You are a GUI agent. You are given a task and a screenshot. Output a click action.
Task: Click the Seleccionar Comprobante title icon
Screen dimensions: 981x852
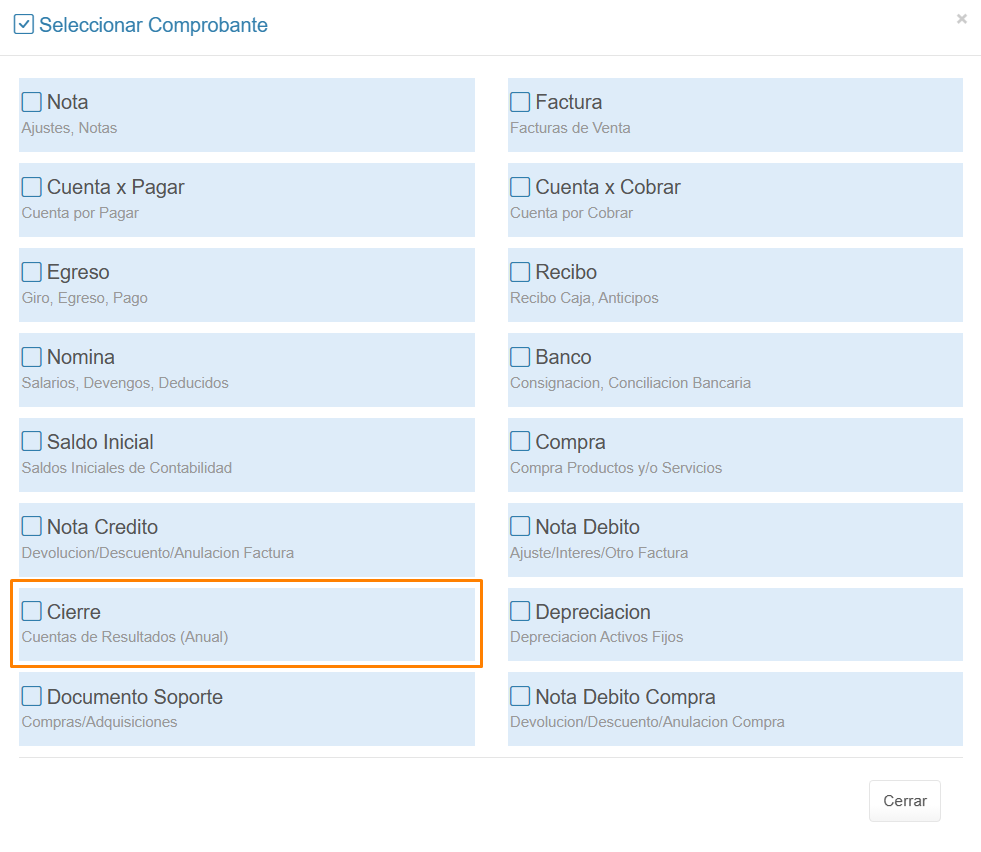click(x=24, y=25)
